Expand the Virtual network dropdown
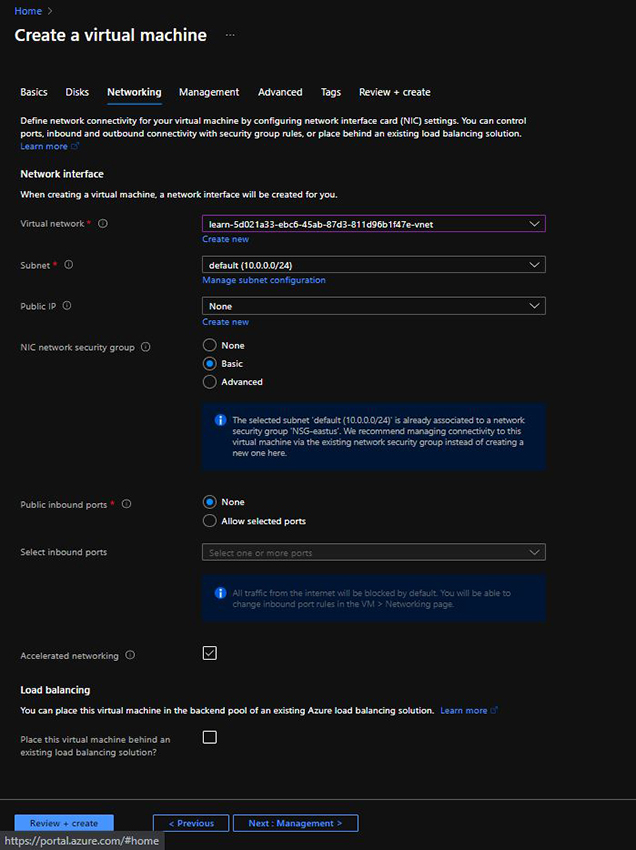This screenshot has width=636, height=850. (x=373, y=224)
